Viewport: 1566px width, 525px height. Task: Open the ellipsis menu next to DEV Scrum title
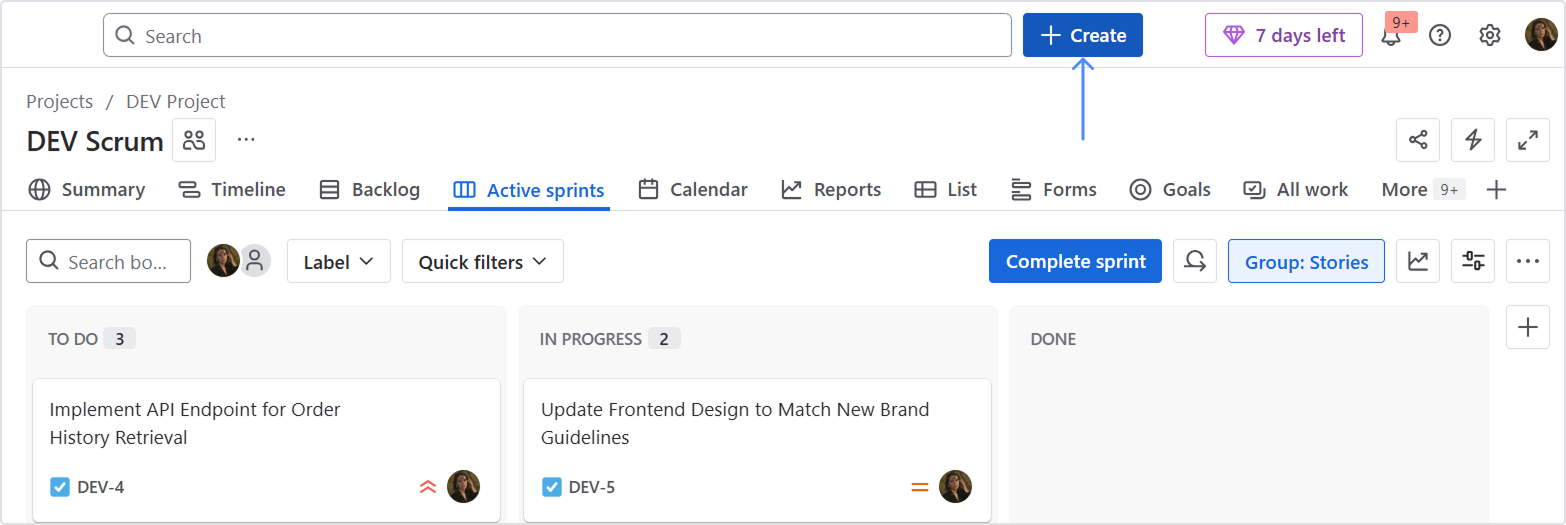[x=246, y=140]
